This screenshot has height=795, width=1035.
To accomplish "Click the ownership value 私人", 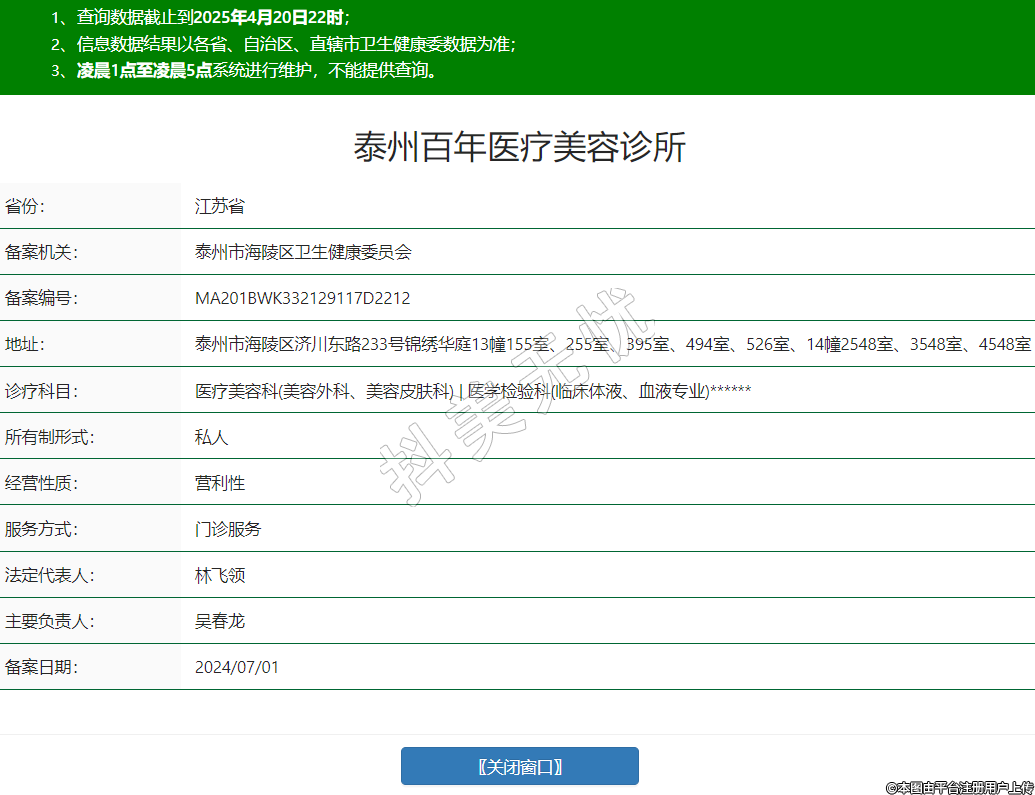I will [x=212, y=437].
